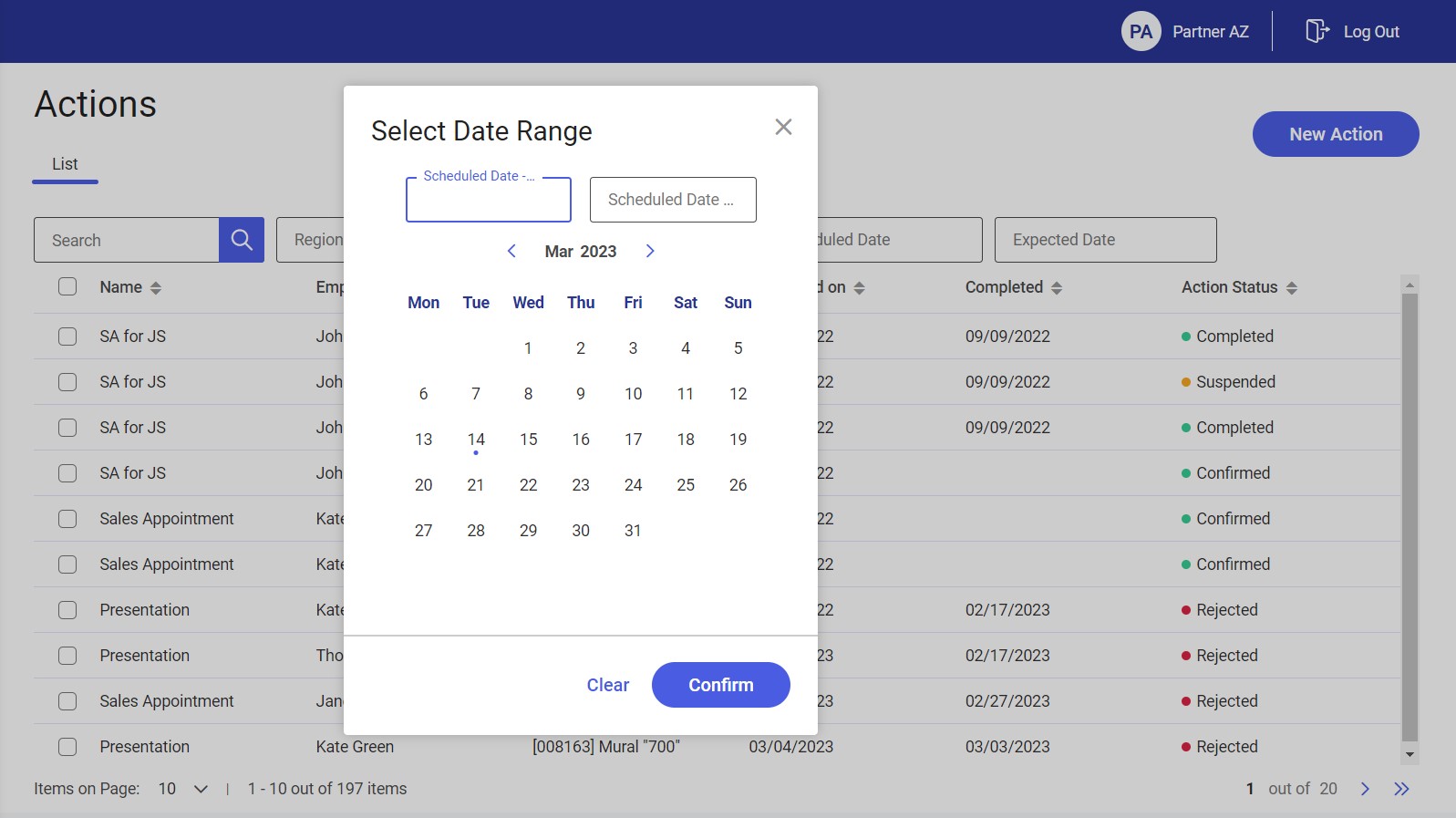
Task: Click the [008163] Mural "700" cell
Action: [x=606, y=747]
